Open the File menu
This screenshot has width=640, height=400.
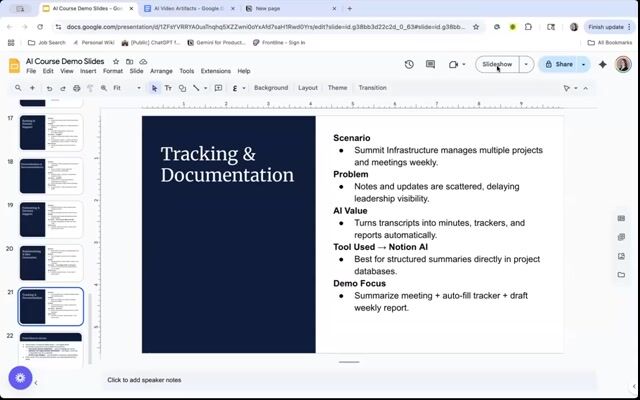31,71
